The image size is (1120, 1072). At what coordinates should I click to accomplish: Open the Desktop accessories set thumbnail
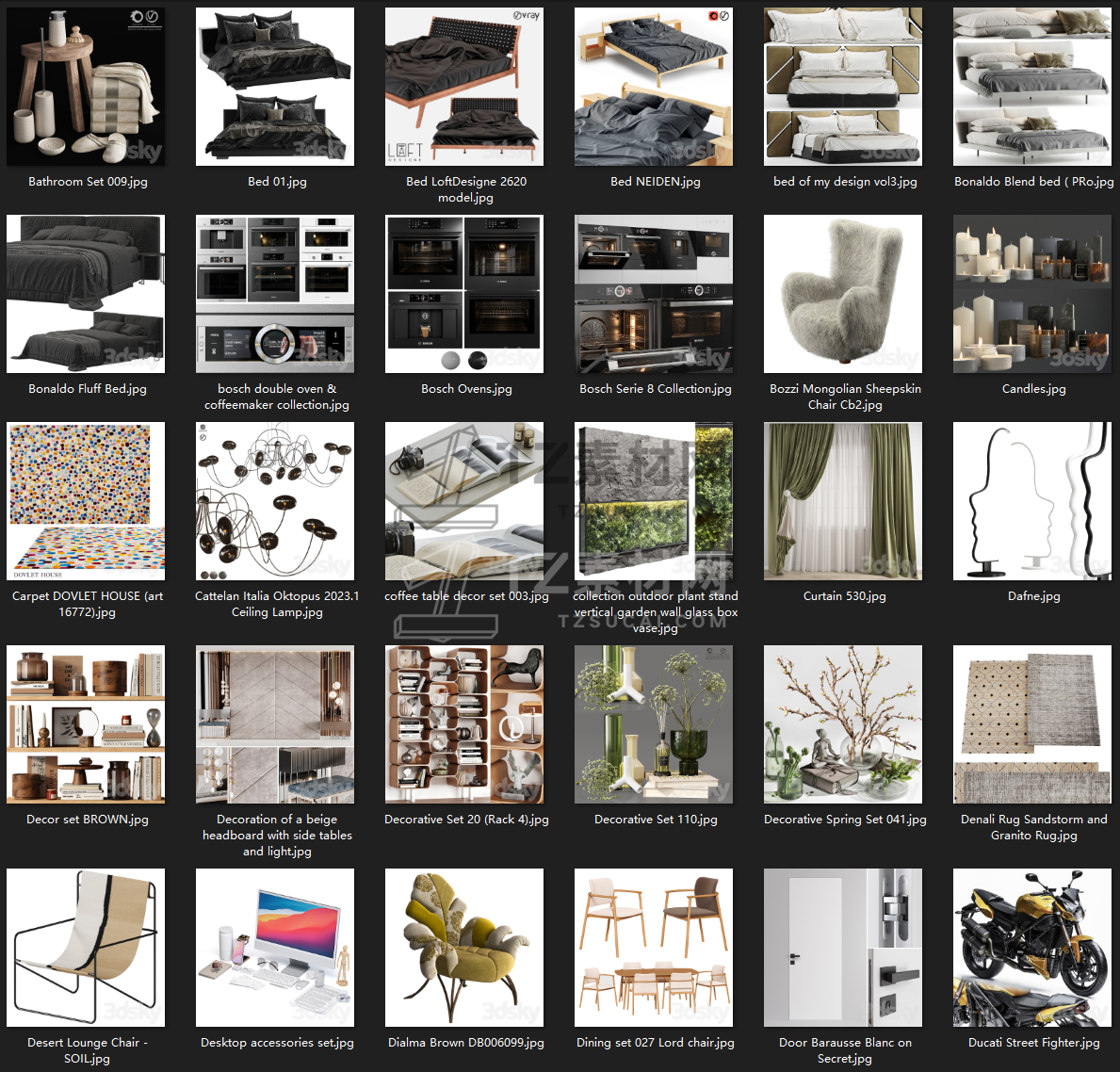(275, 948)
